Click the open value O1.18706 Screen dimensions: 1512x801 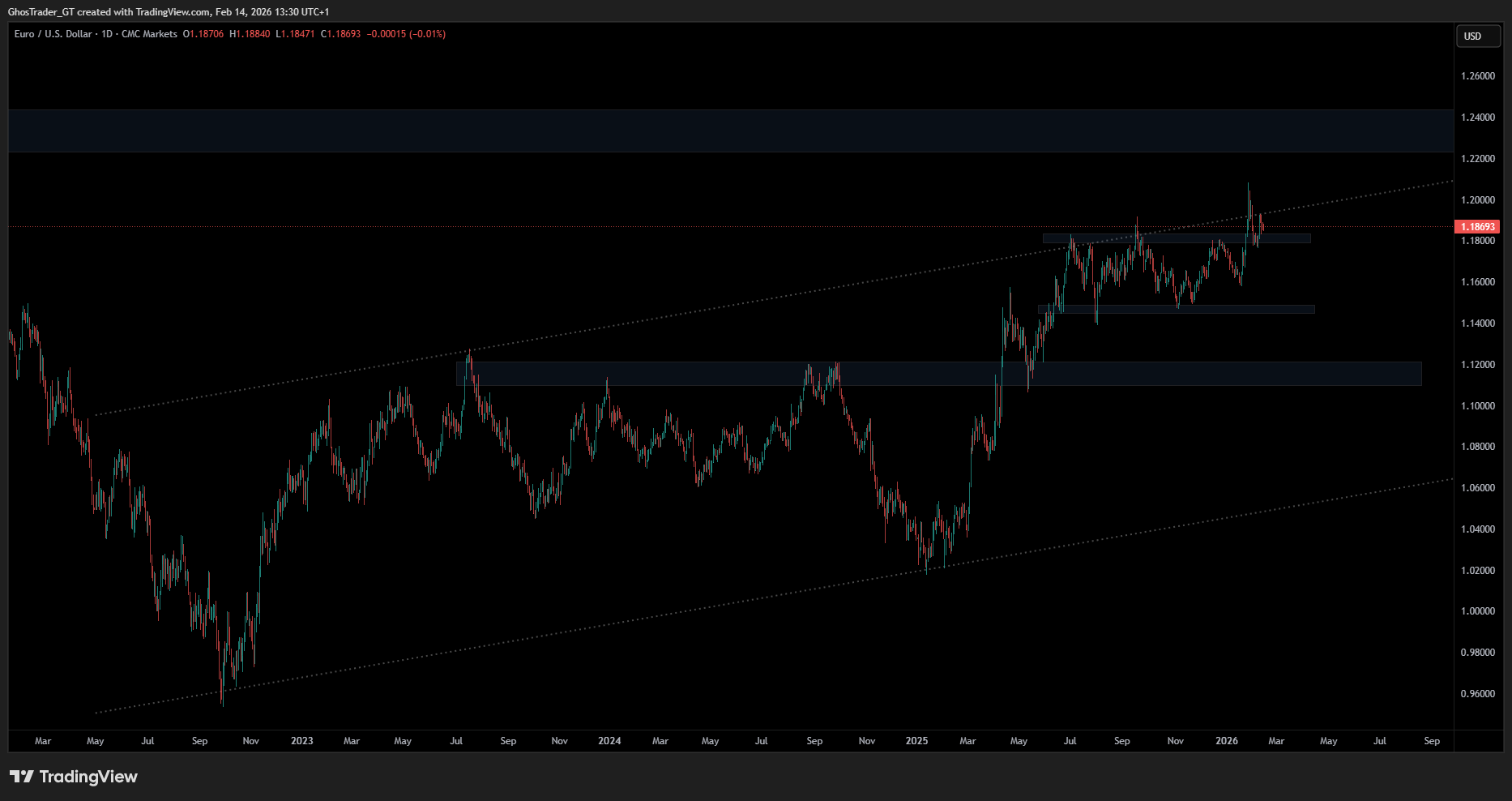click(x=203, y=34)
